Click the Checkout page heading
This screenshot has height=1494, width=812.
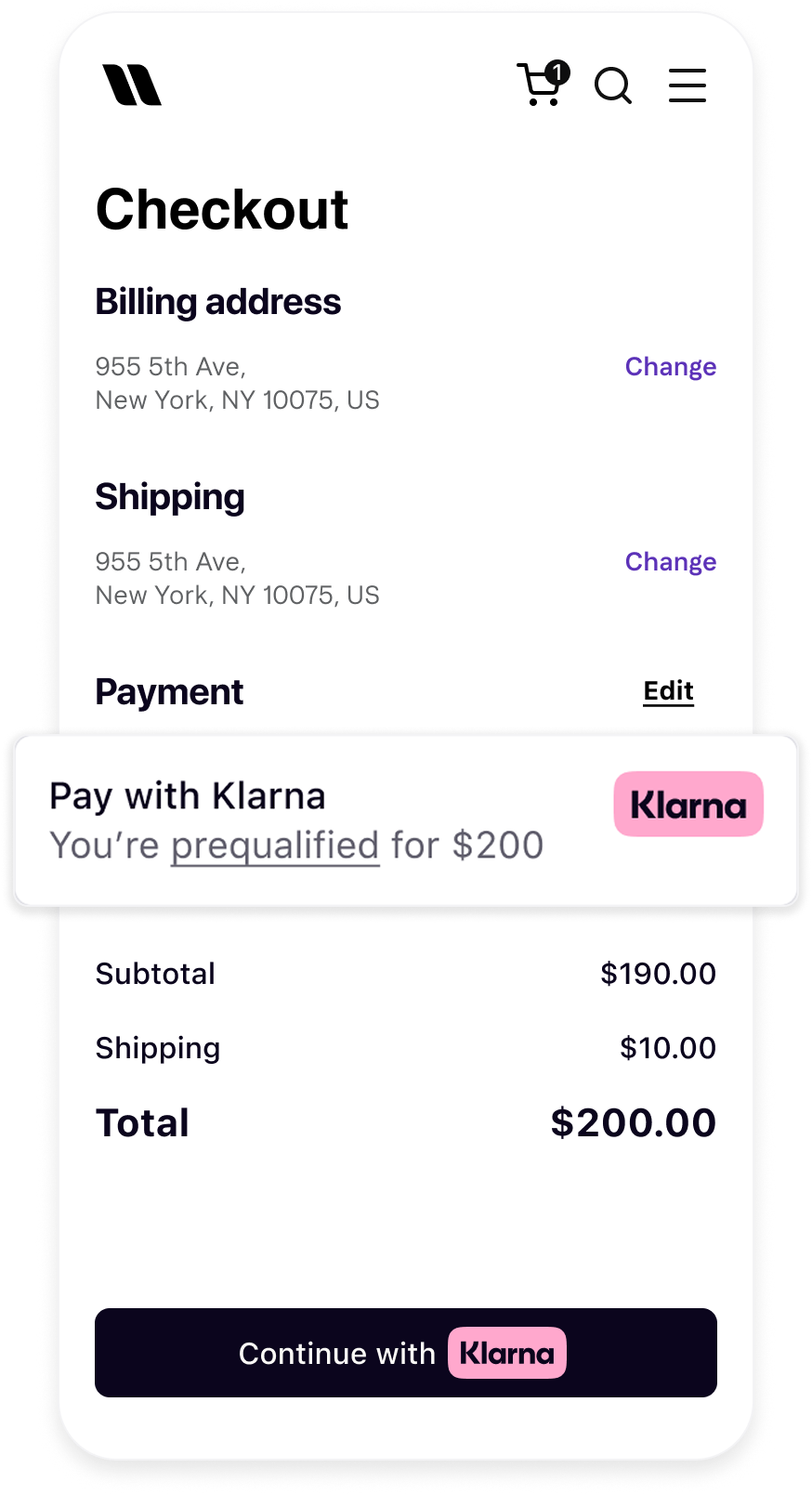222,209
